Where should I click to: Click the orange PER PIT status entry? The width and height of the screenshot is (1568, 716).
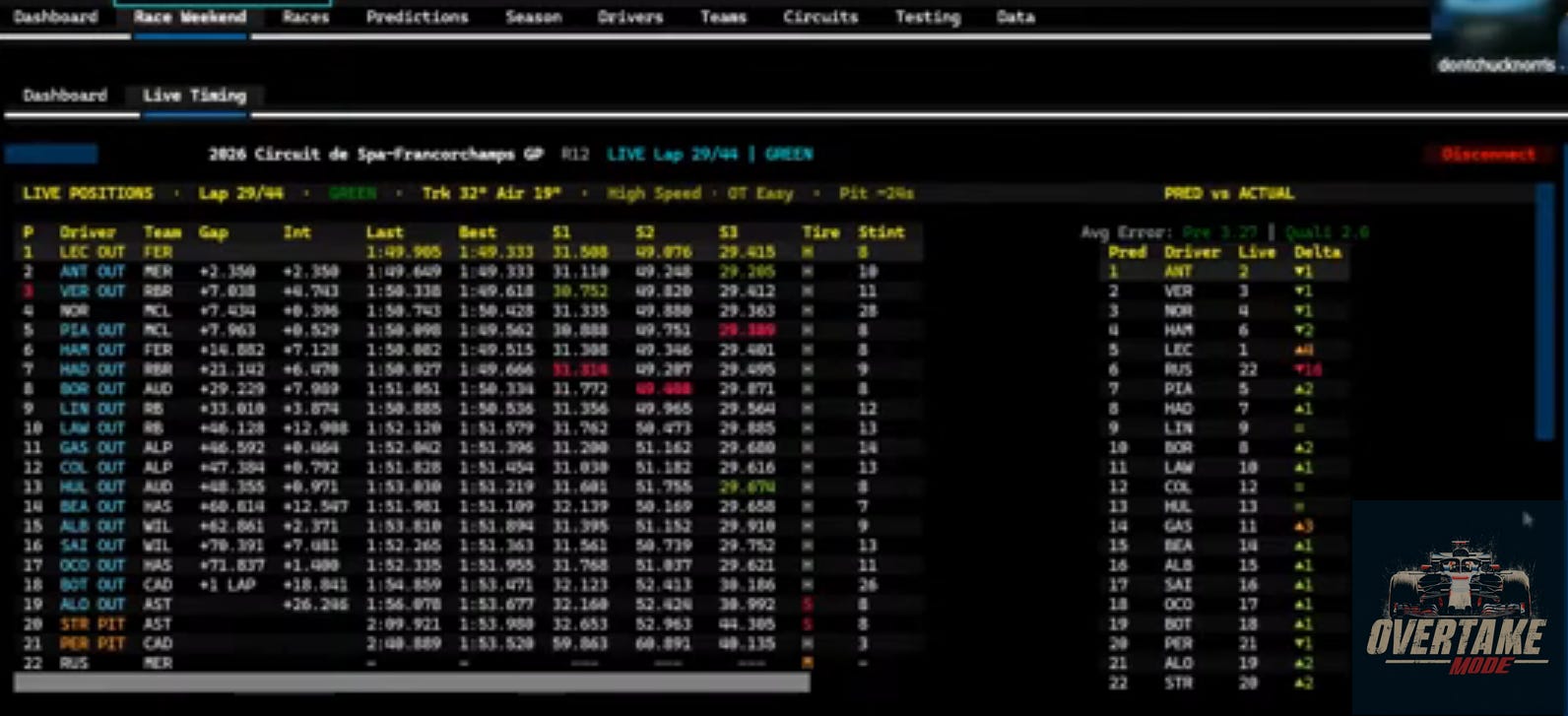click(x=93, y=643)
